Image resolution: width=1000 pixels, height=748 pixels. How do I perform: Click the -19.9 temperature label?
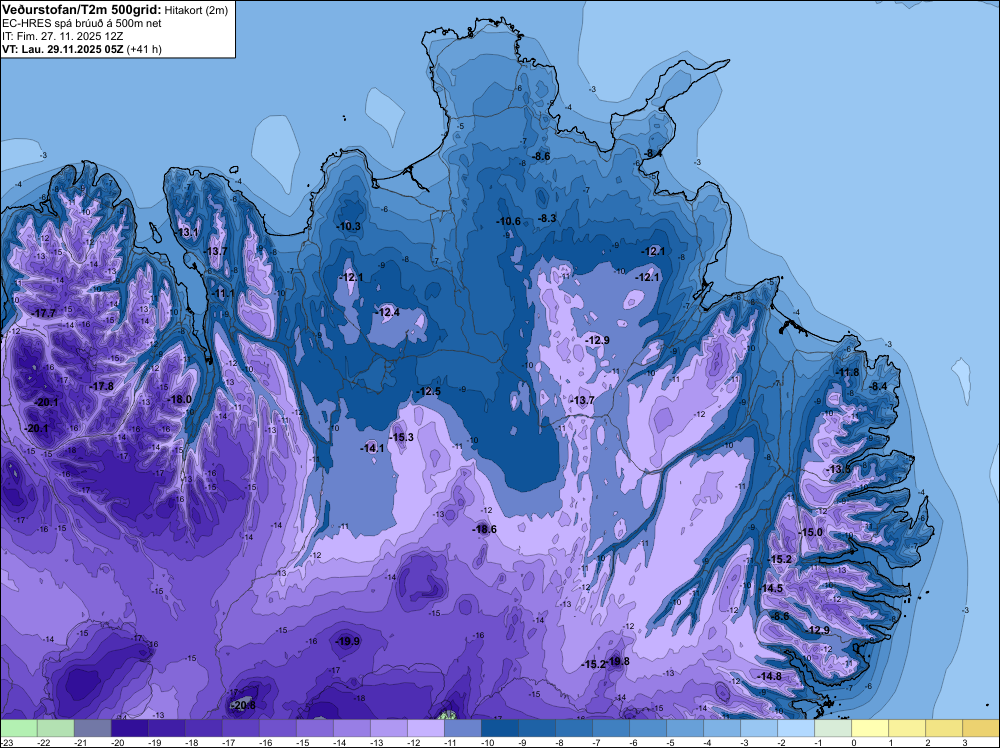pos(348,641)
